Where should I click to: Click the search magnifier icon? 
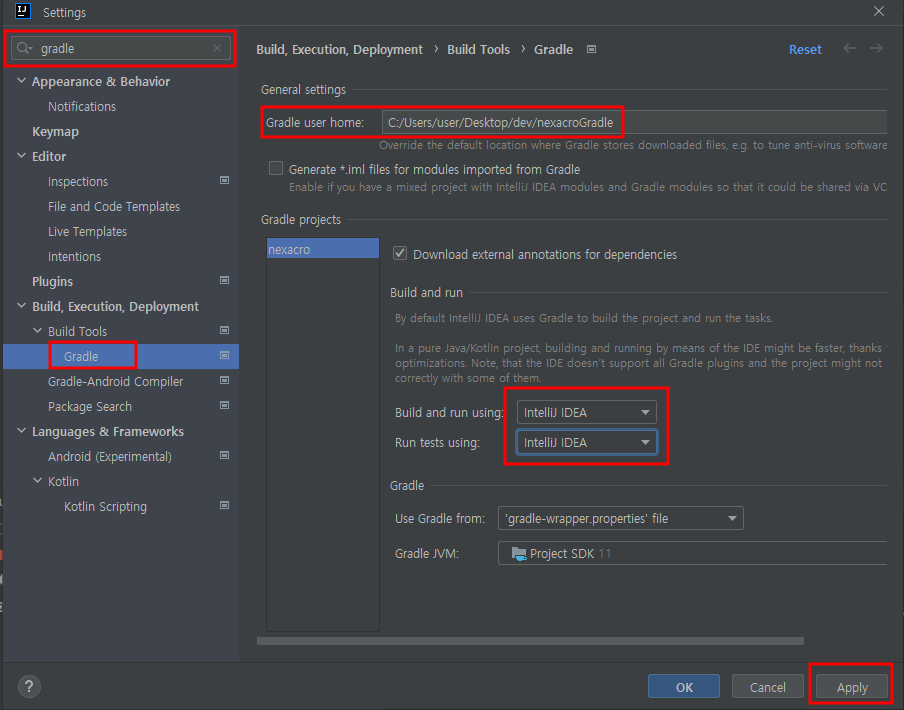pyautogui.click(x=24, y=48)
